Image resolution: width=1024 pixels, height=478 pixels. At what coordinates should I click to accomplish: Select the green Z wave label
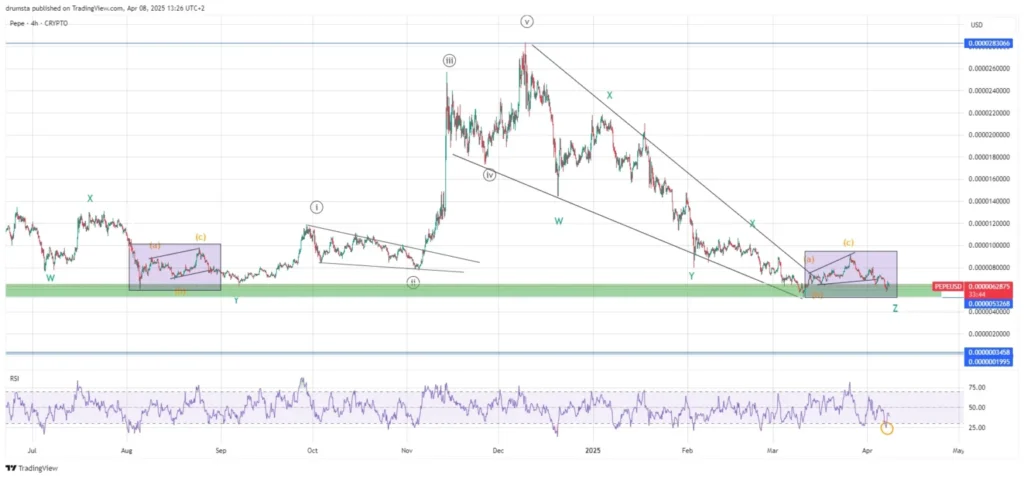(x=895, y=308)
